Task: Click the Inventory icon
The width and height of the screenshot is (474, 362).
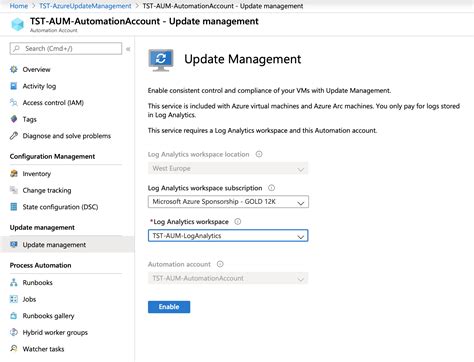Action: click(14, 173)
